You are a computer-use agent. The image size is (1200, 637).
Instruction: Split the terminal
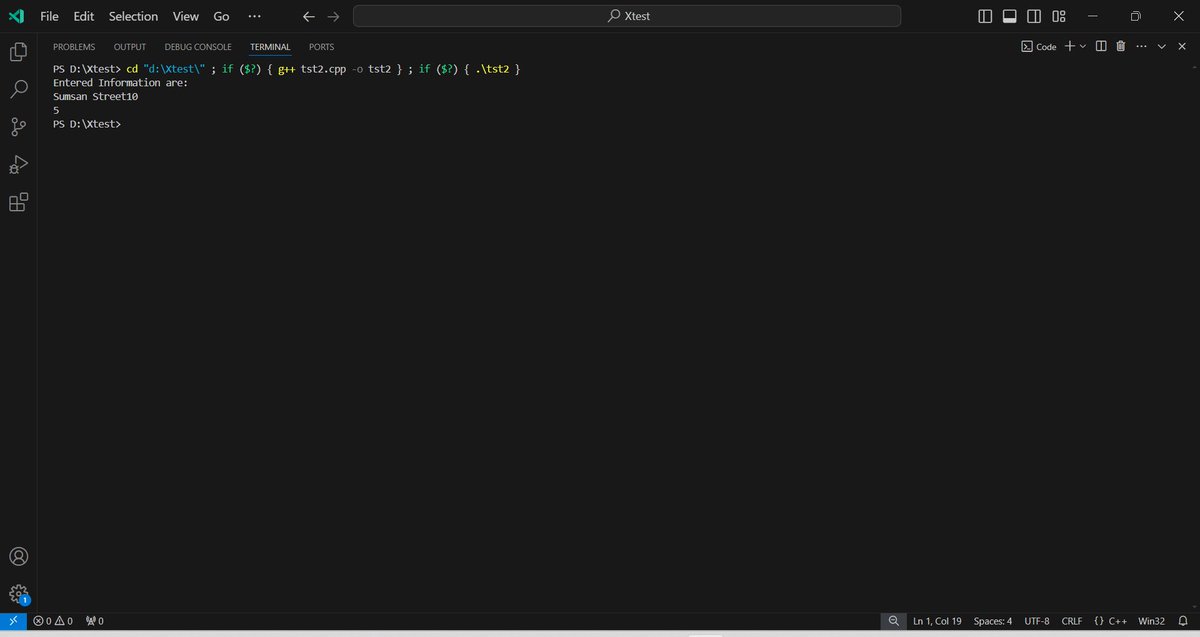(1100, 46)
